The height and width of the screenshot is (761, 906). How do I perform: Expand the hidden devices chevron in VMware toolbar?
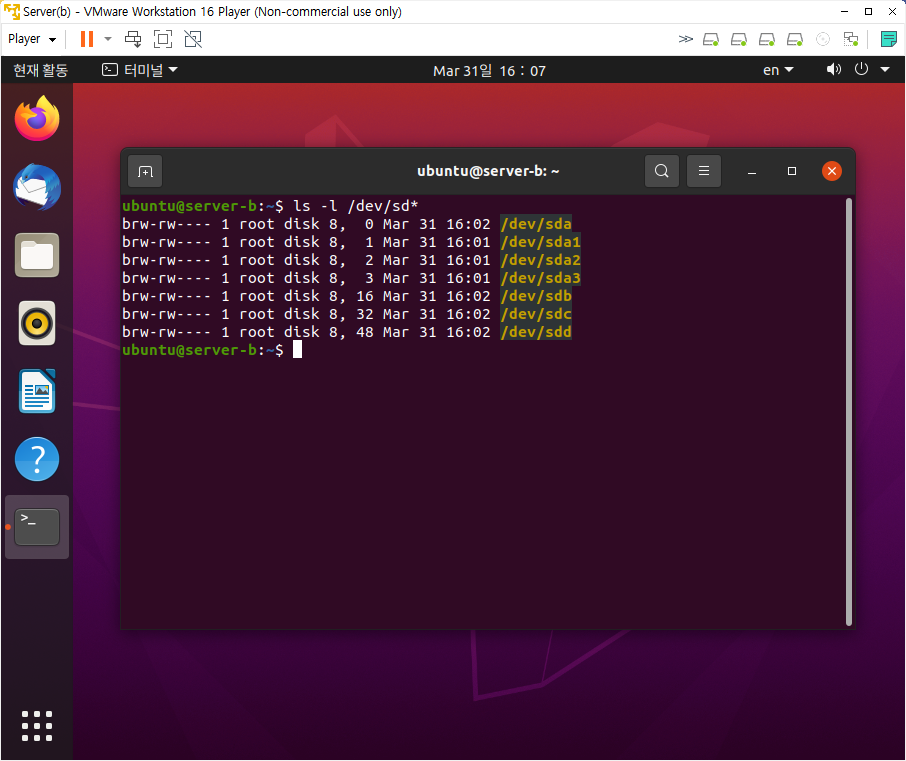click(685, 39)
